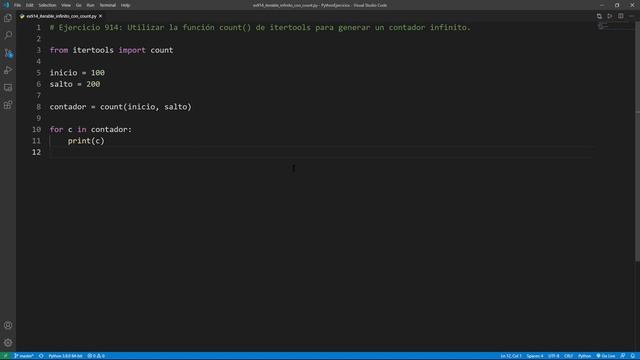This screenshot has width=640, height=360.
Task: Open the Selection menu
Action: 47,5
